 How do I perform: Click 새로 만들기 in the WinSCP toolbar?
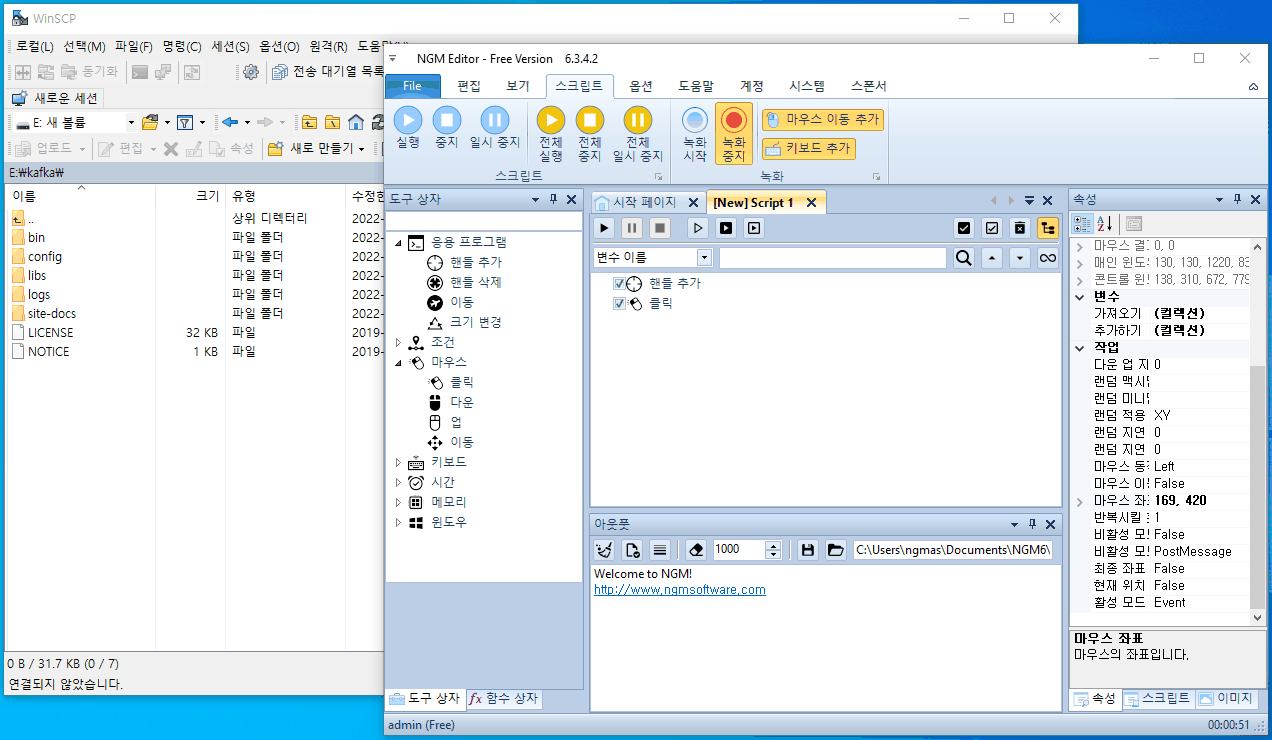pos(316,148)
